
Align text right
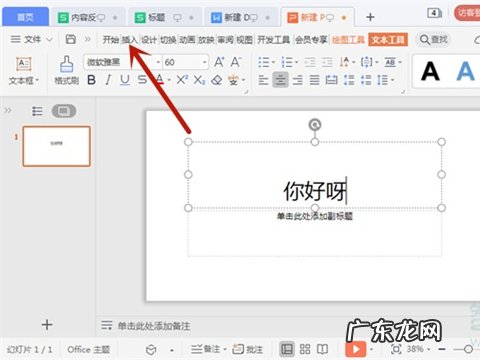(x=297, y=80)
